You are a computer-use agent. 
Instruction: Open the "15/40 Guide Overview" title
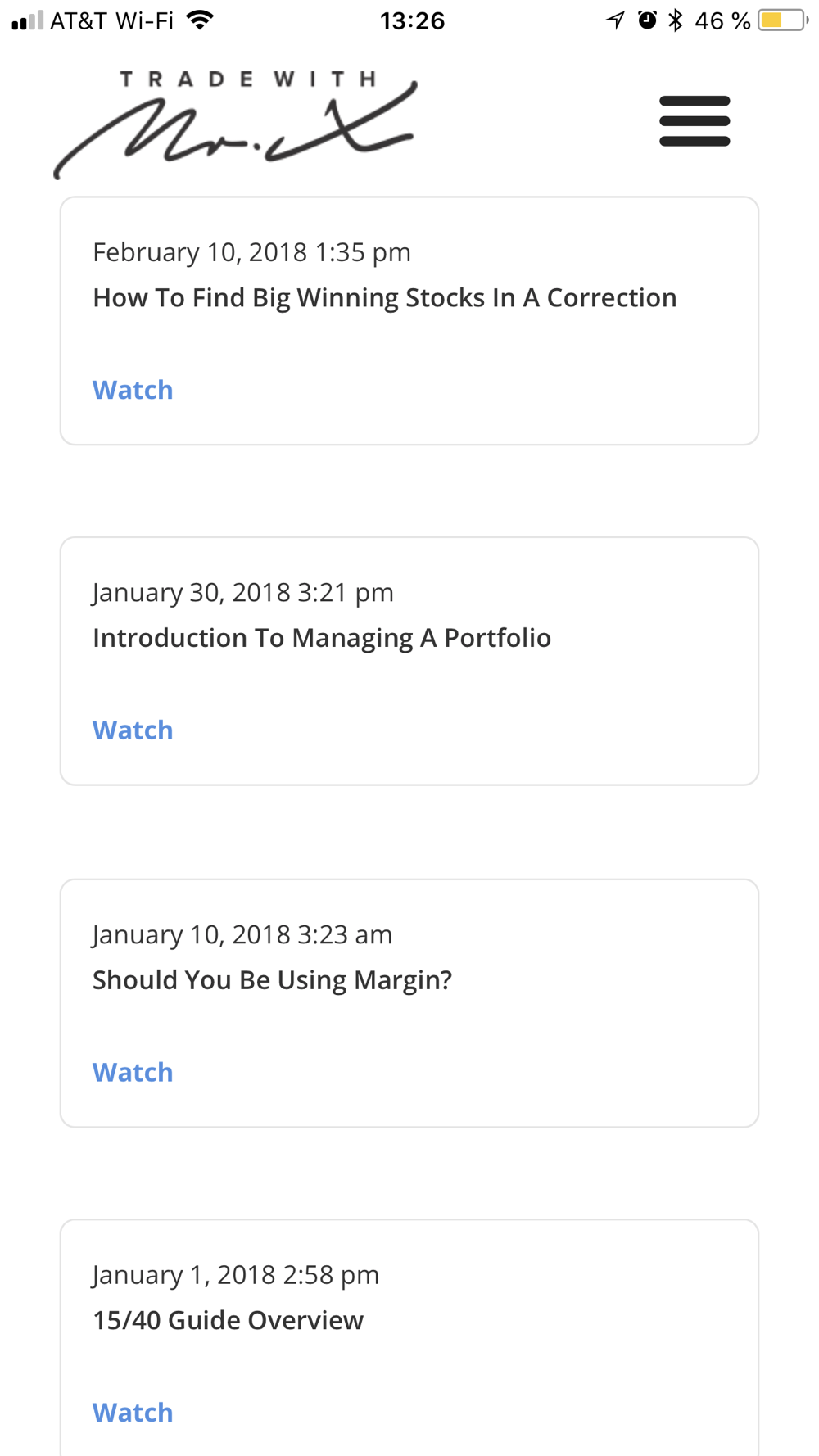(228, 1320)
